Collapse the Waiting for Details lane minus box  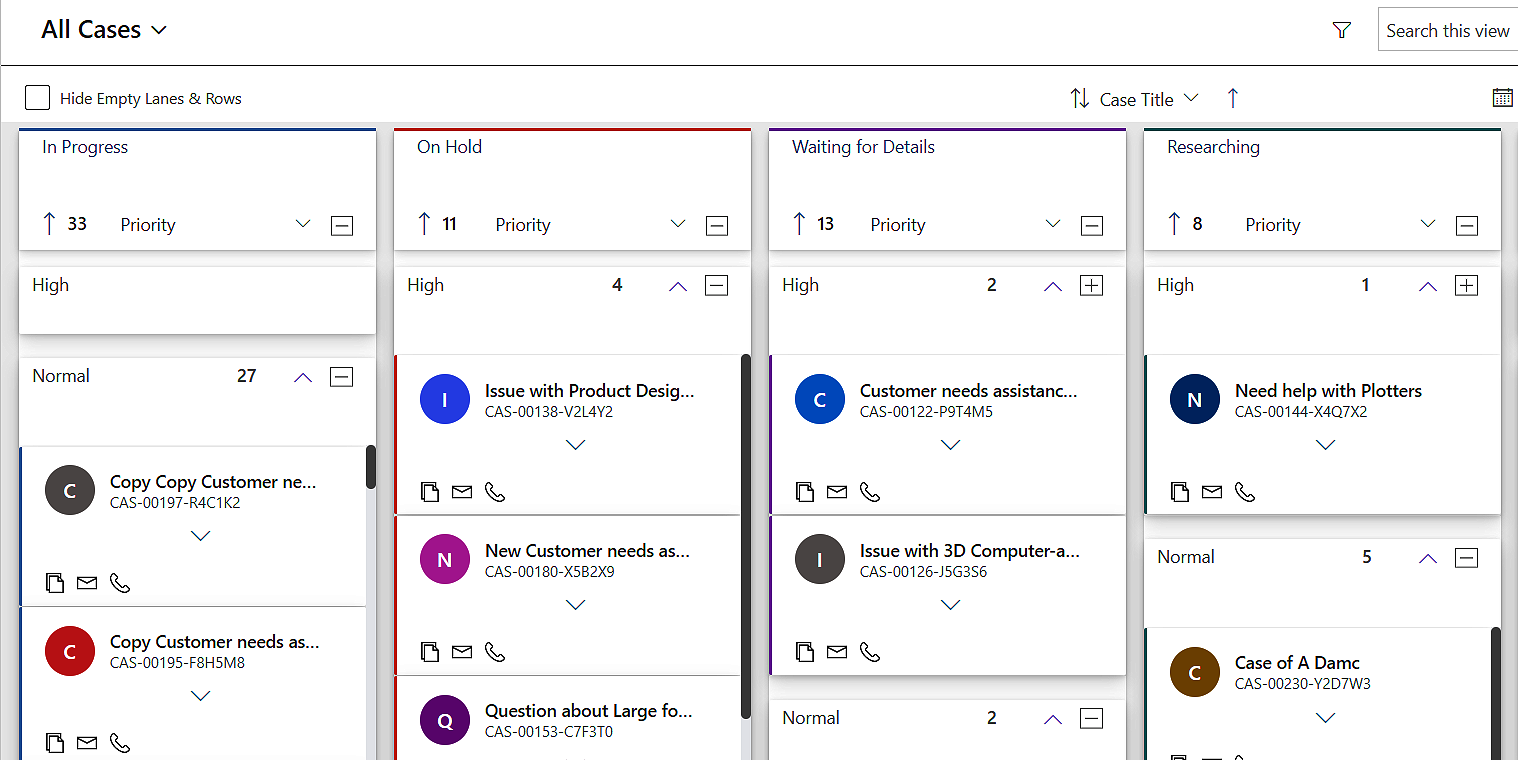pos(1092,226)
